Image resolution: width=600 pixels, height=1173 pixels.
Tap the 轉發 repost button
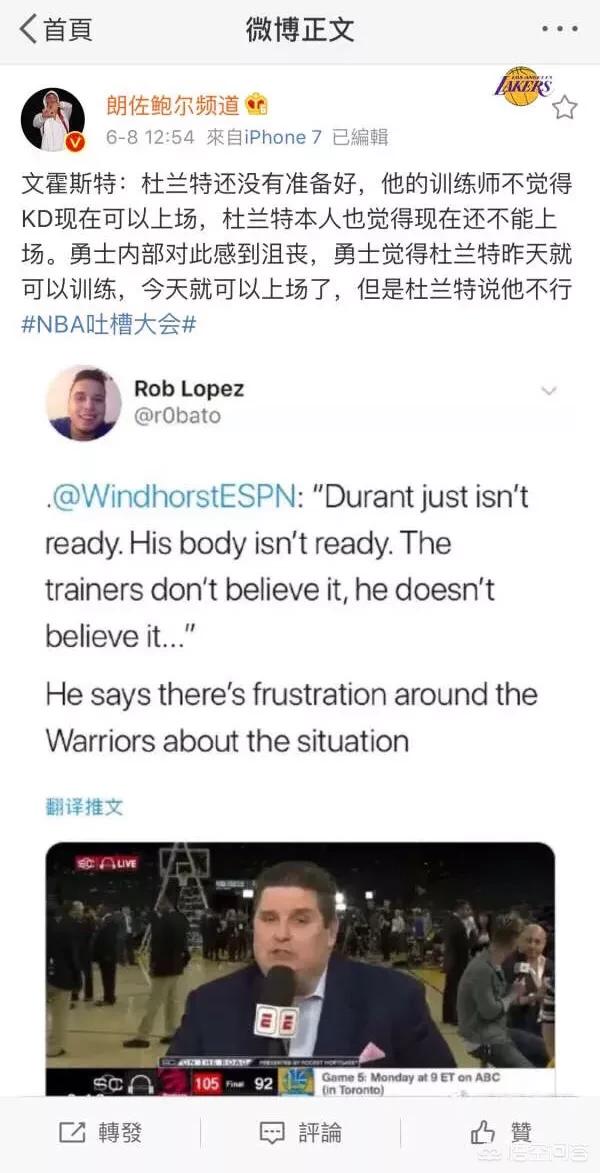100,1133
